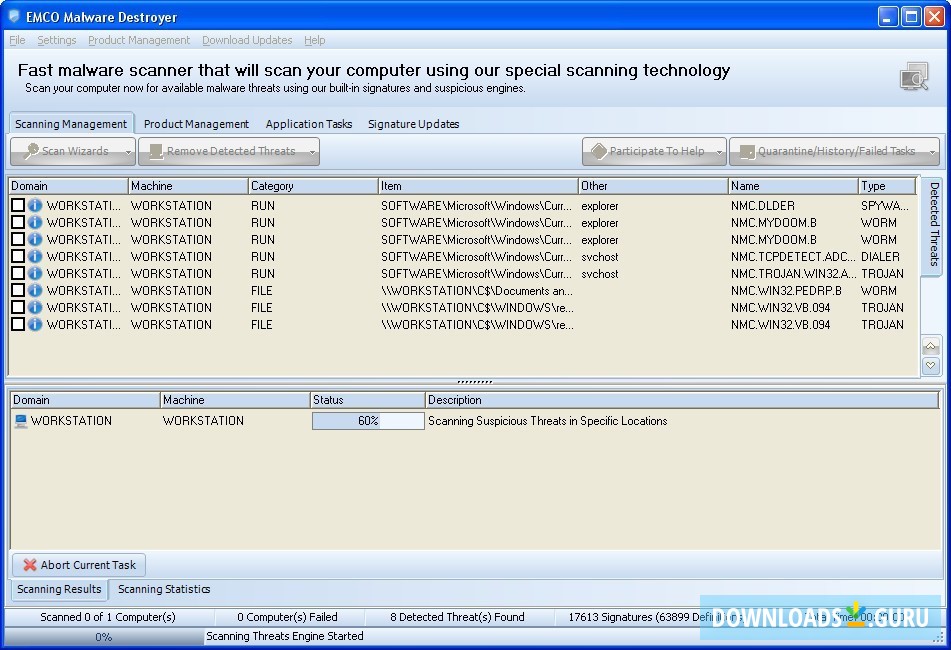951x650 pixels.
Task: Click 'Scanning Threats Engine Started' status message
Action: click(x=284, y=636)
